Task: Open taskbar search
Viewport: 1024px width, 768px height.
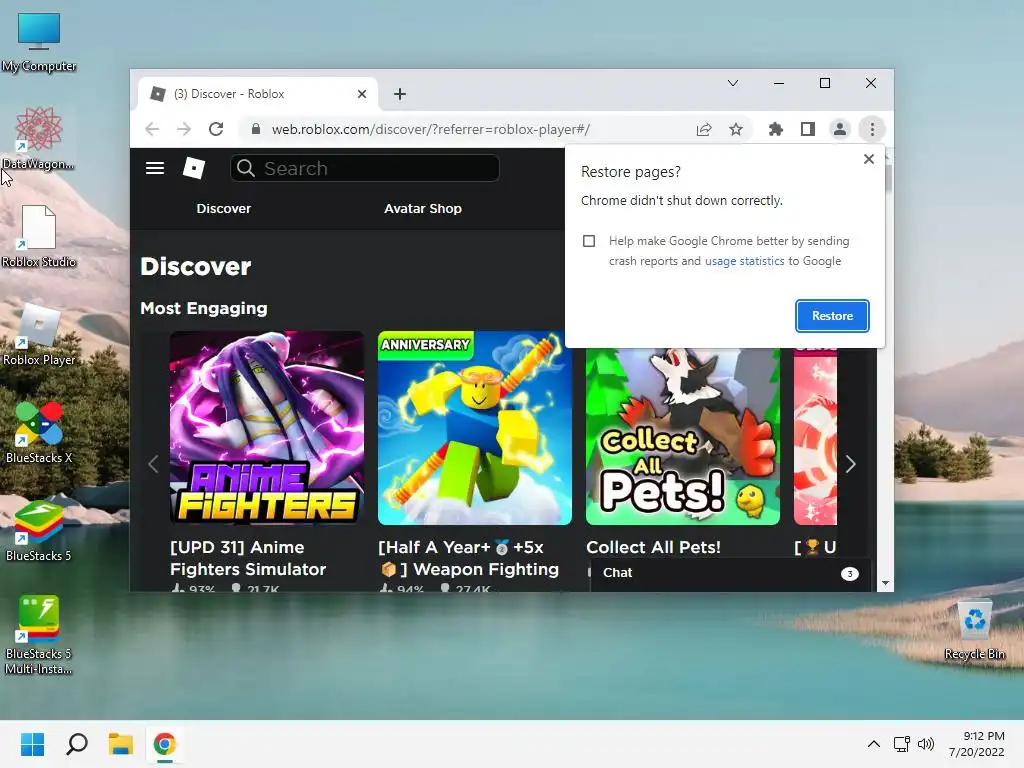Action: (77, 744)
